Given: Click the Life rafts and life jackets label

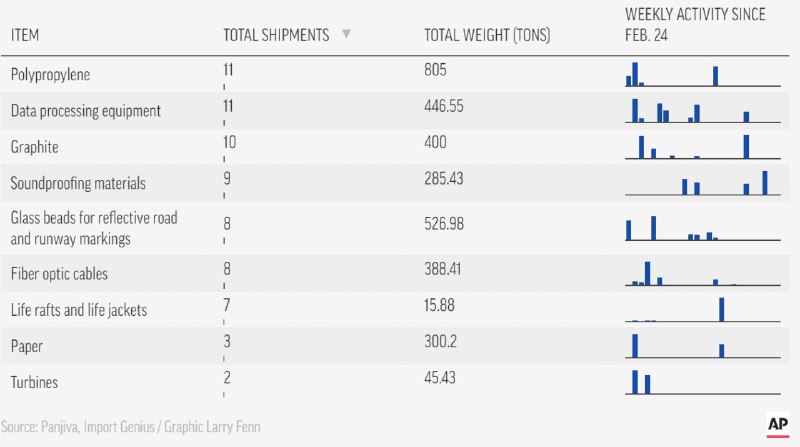Looking at the screenshot, I should (x=78, y=310).
